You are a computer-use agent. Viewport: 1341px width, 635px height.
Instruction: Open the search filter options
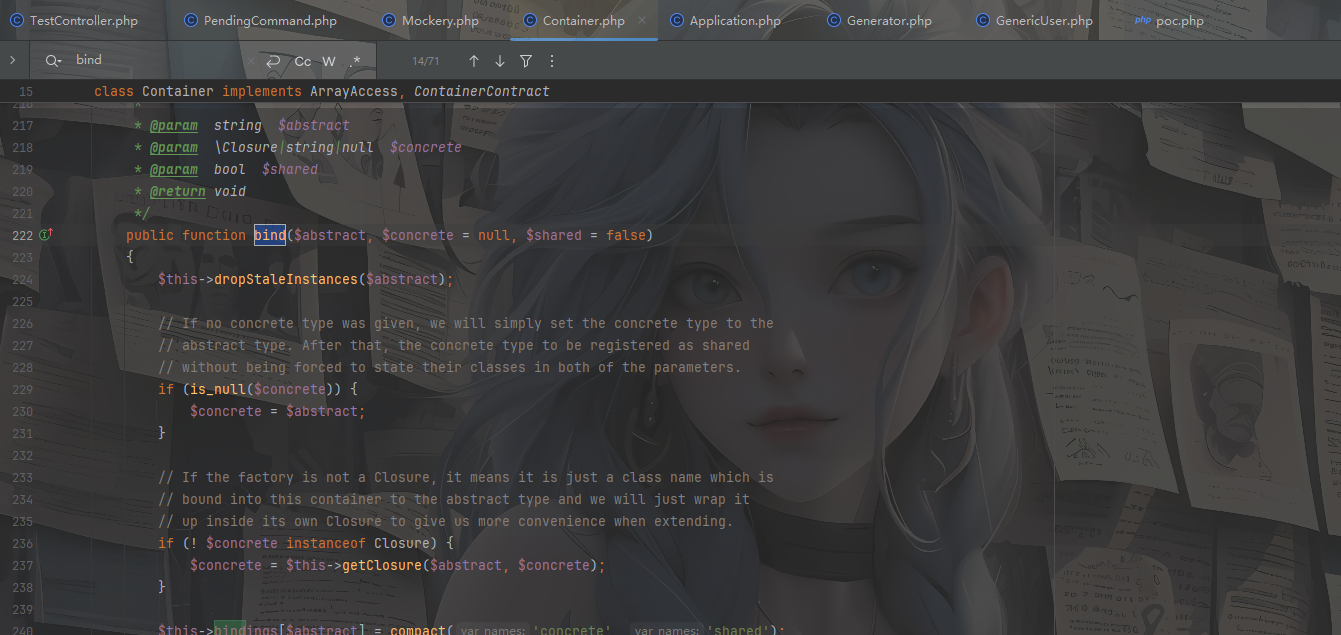point(526,61)
